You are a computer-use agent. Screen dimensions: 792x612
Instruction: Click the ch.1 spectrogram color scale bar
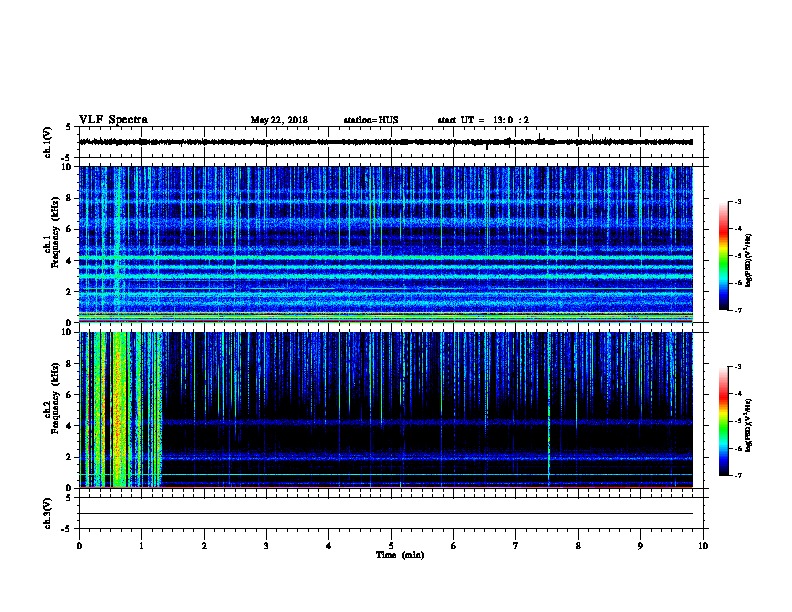coord(723,256)
